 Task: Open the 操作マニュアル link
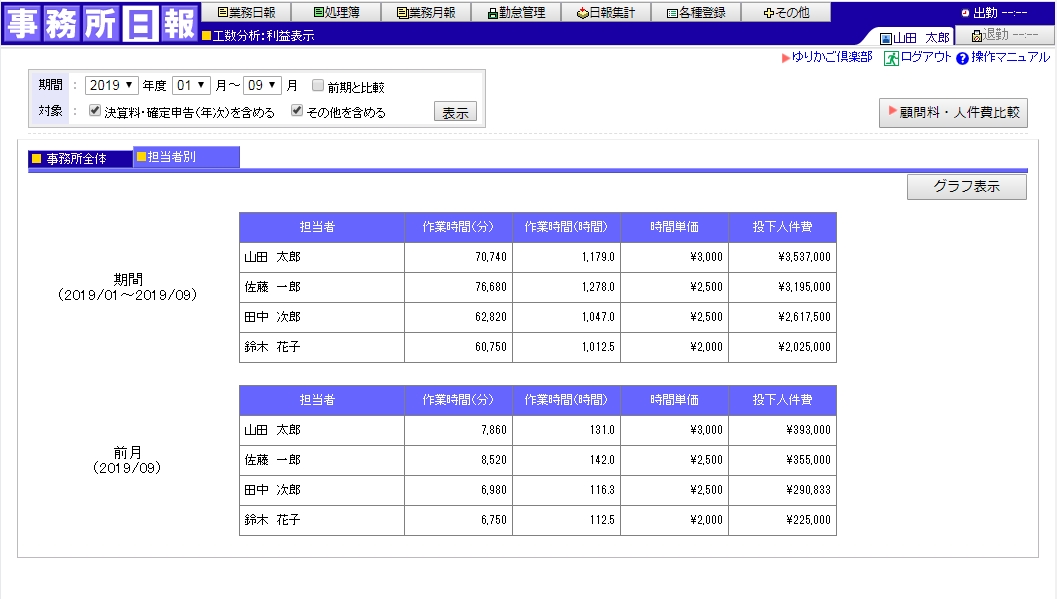tap(1010, 57)
